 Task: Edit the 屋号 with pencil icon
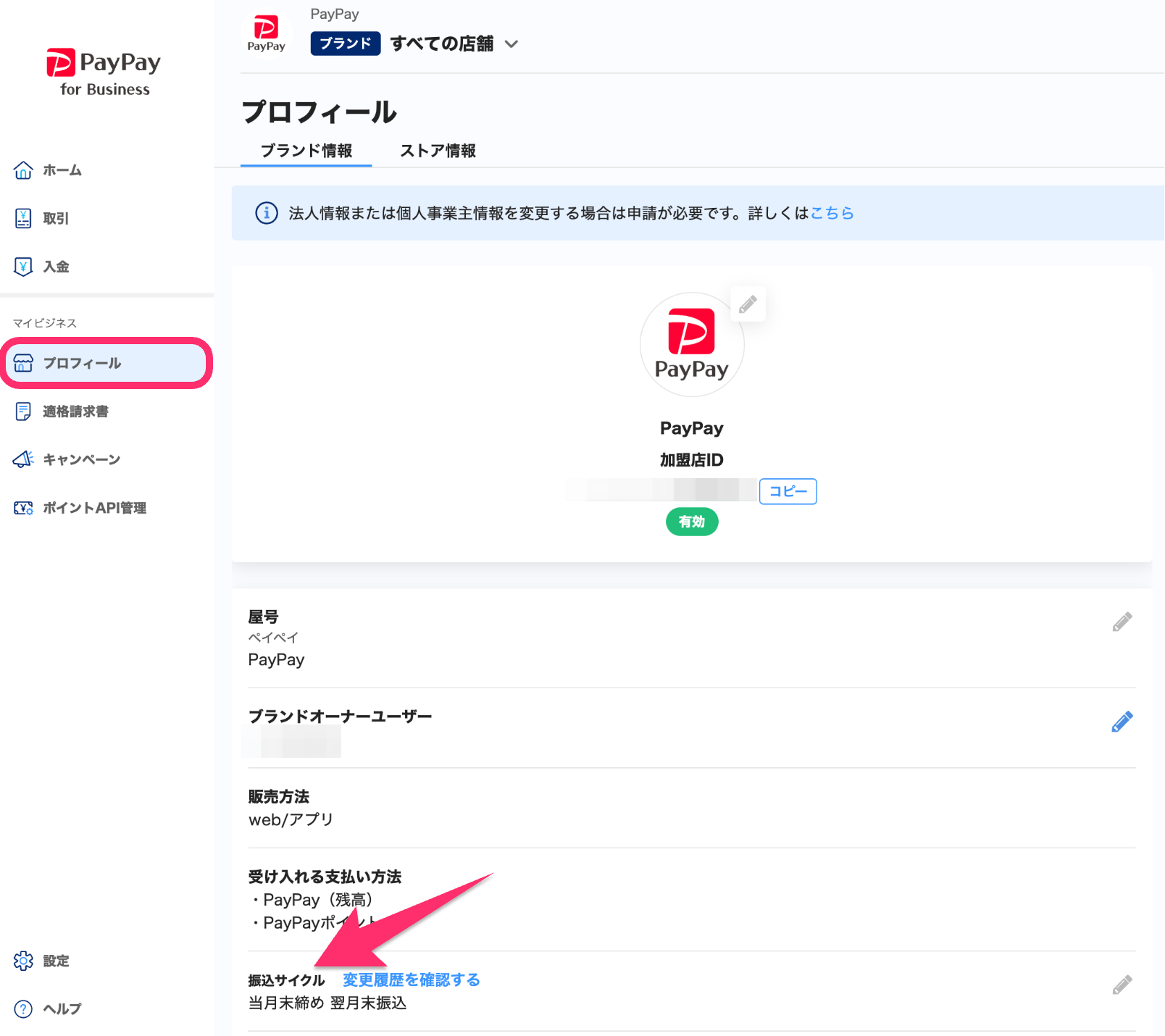1122,622
